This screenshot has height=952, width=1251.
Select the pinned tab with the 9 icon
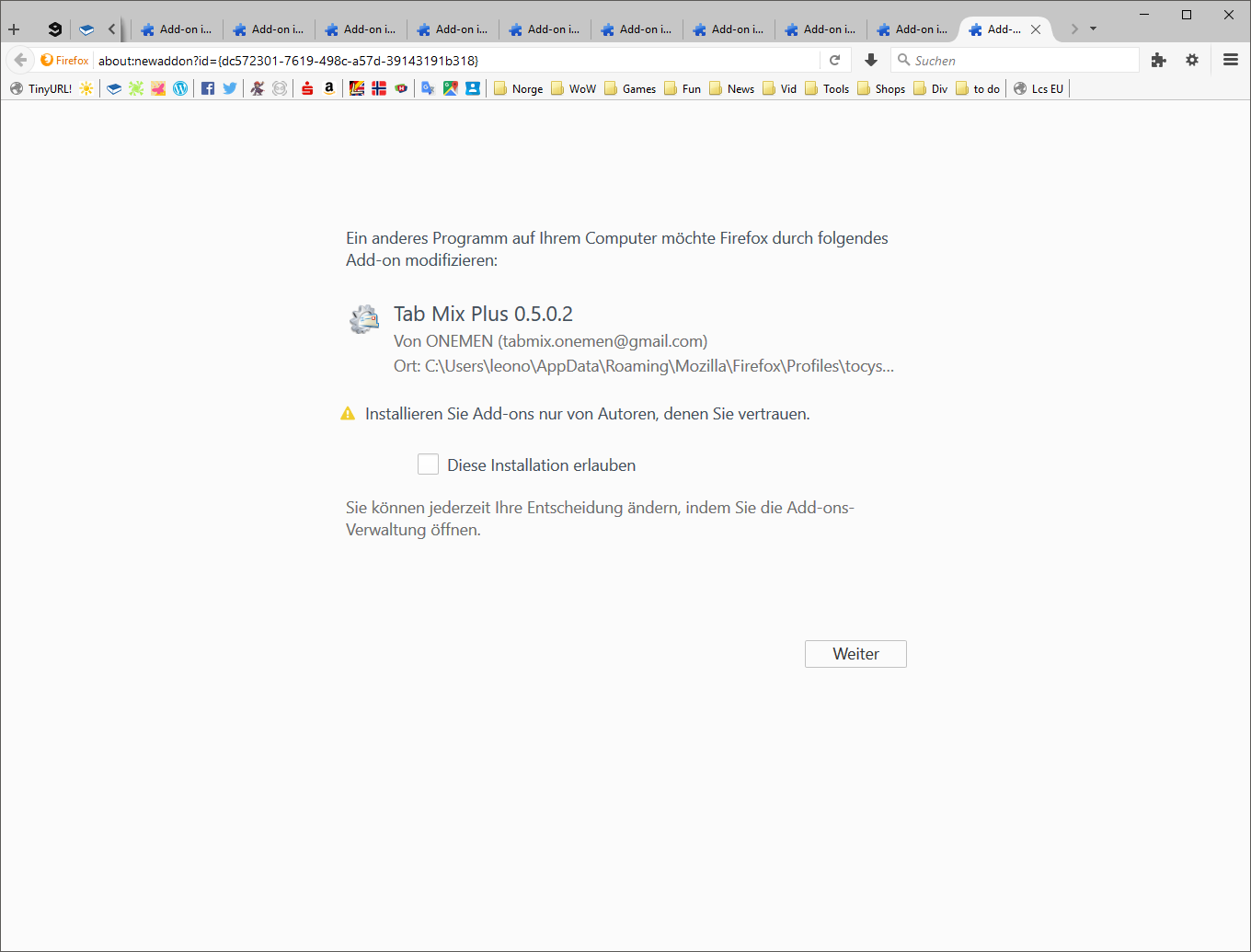(55, 29)
